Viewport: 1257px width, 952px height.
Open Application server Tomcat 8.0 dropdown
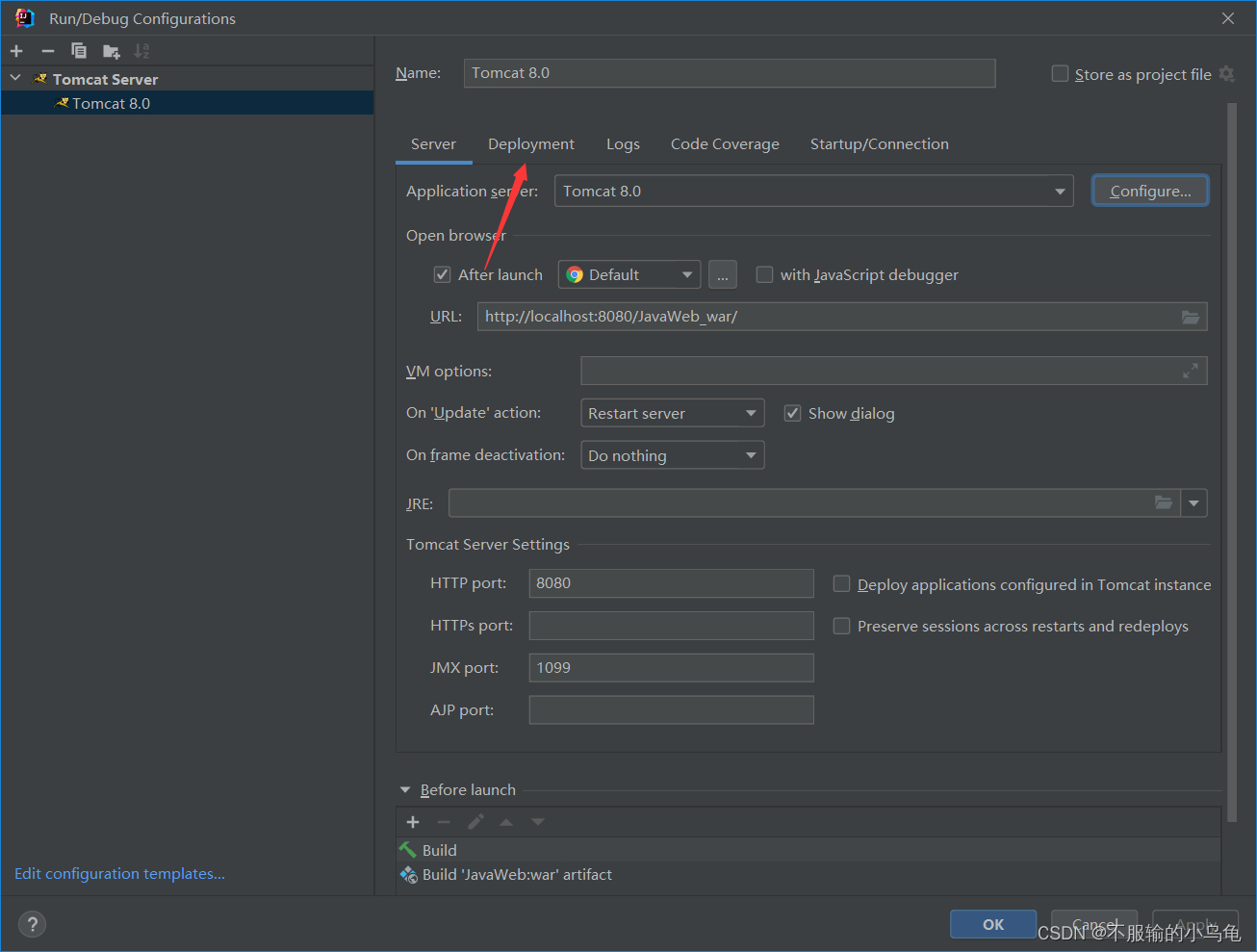(x=814, y=192)
